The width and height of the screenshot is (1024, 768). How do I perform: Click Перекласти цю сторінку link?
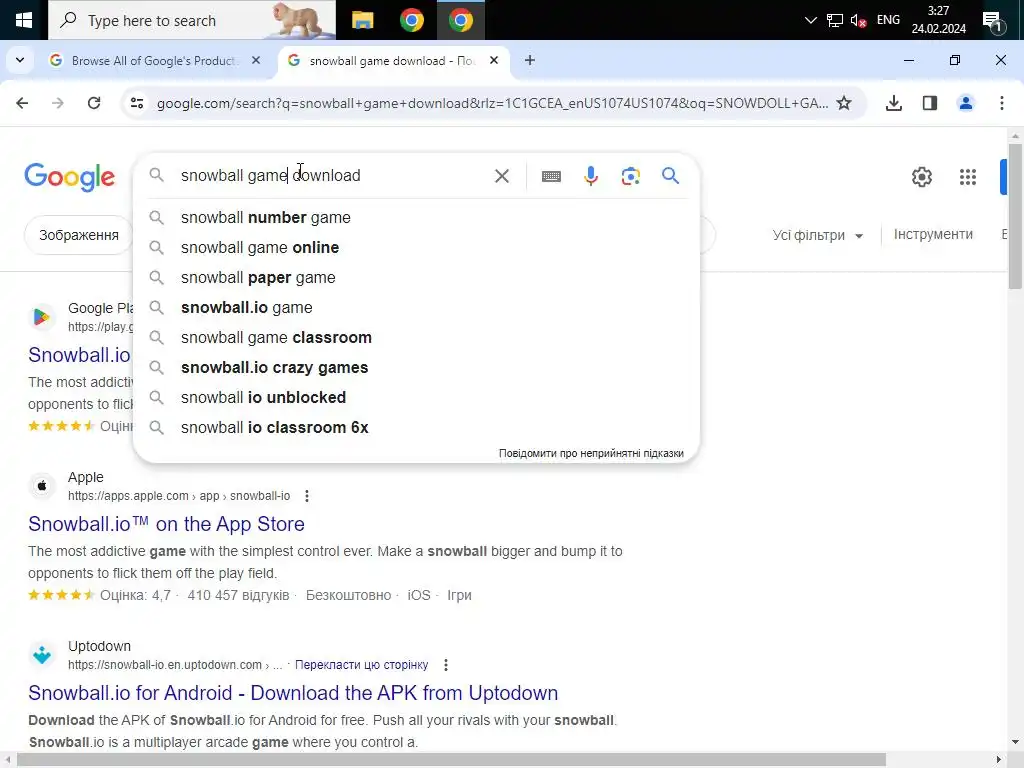pos(361,665)
